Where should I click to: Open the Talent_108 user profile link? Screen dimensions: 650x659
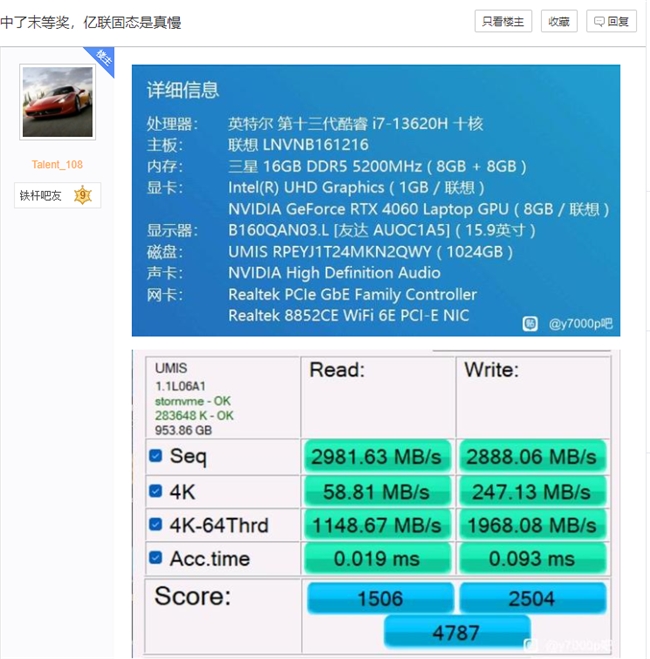tap(57, 164)
